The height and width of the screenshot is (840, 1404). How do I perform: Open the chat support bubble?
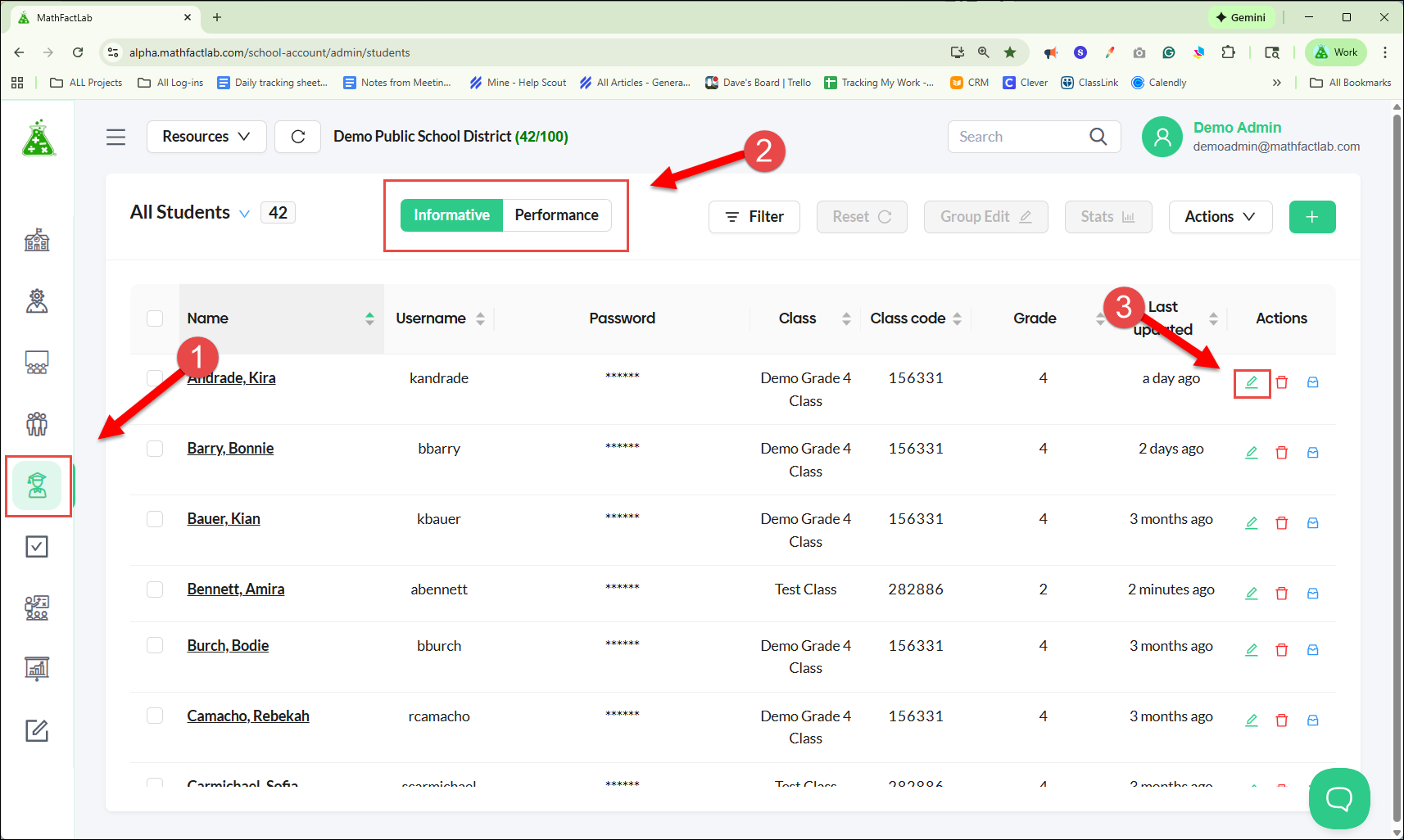(x=1339, y=798)
